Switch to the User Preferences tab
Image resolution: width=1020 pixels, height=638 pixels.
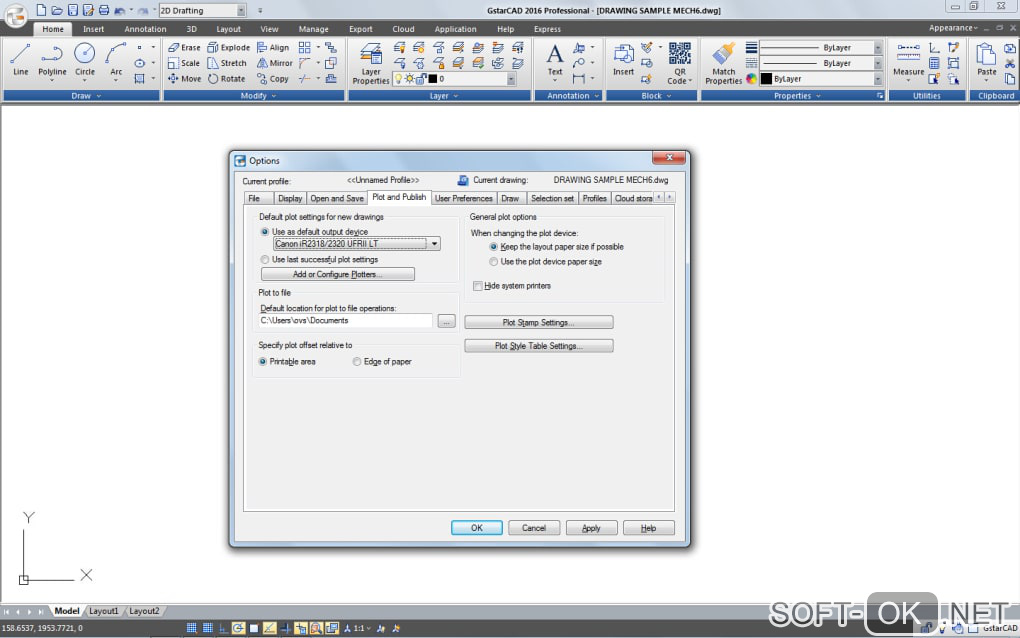pos(464,198)
